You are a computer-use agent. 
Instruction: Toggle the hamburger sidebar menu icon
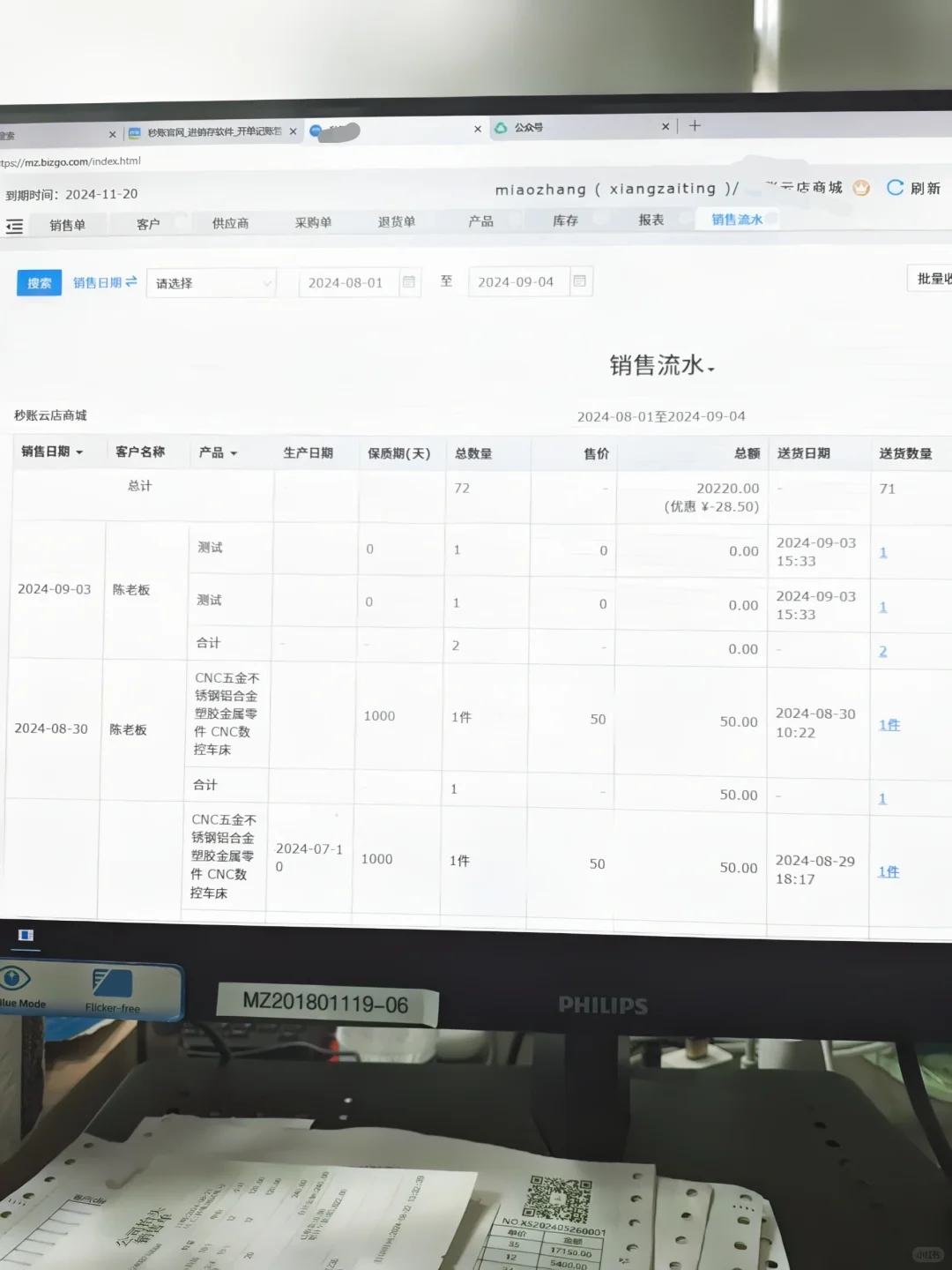click(14, 227)
